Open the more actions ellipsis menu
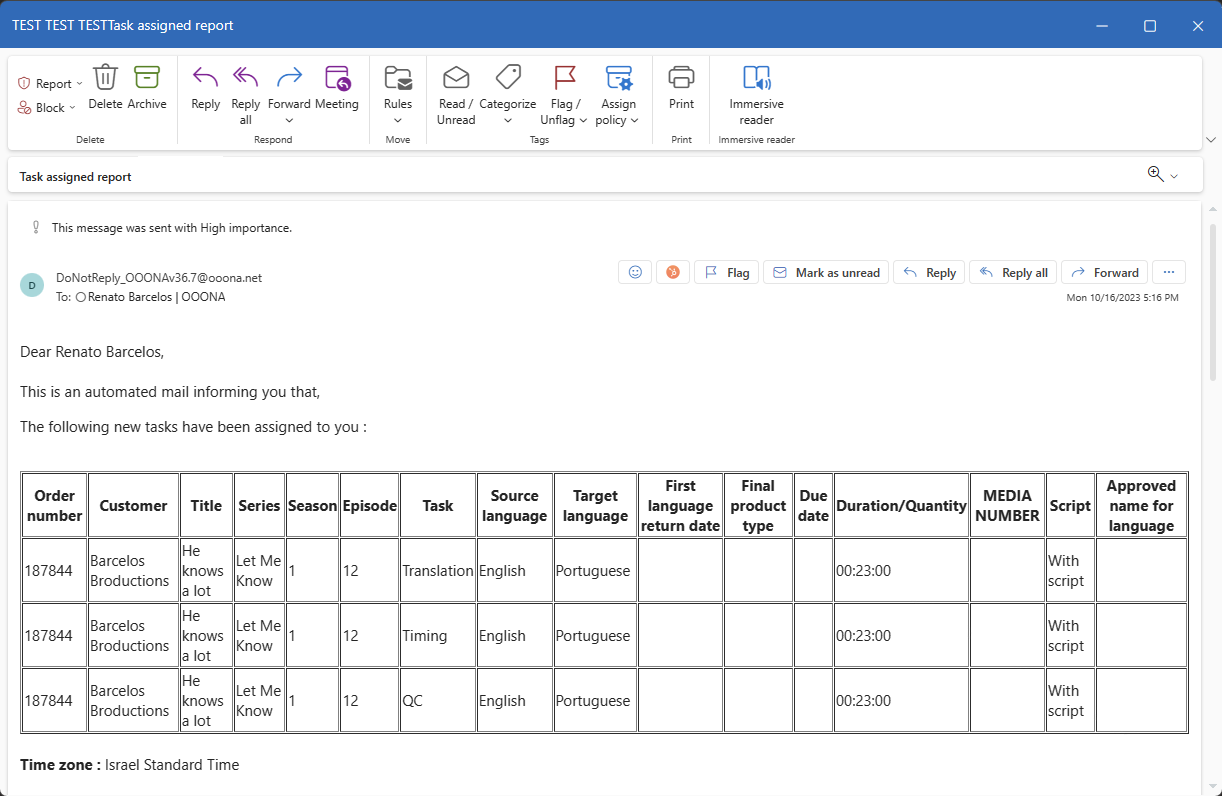Viewport: 1222px width, 796px height. click(1169, 272)
